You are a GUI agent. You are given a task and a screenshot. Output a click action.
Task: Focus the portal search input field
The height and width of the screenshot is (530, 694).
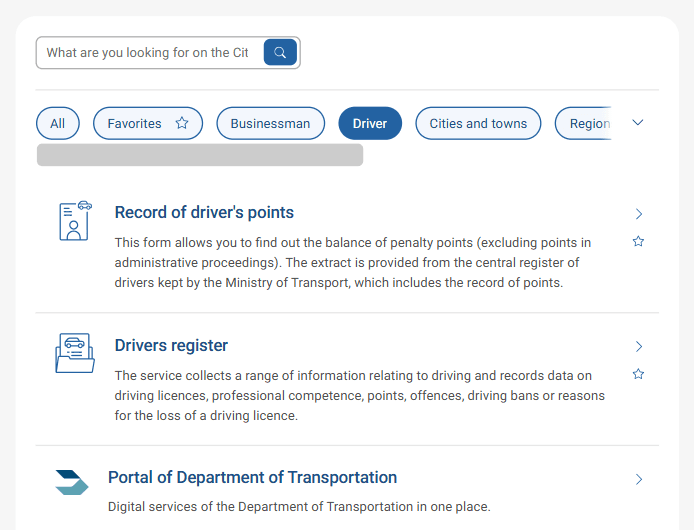148,53
